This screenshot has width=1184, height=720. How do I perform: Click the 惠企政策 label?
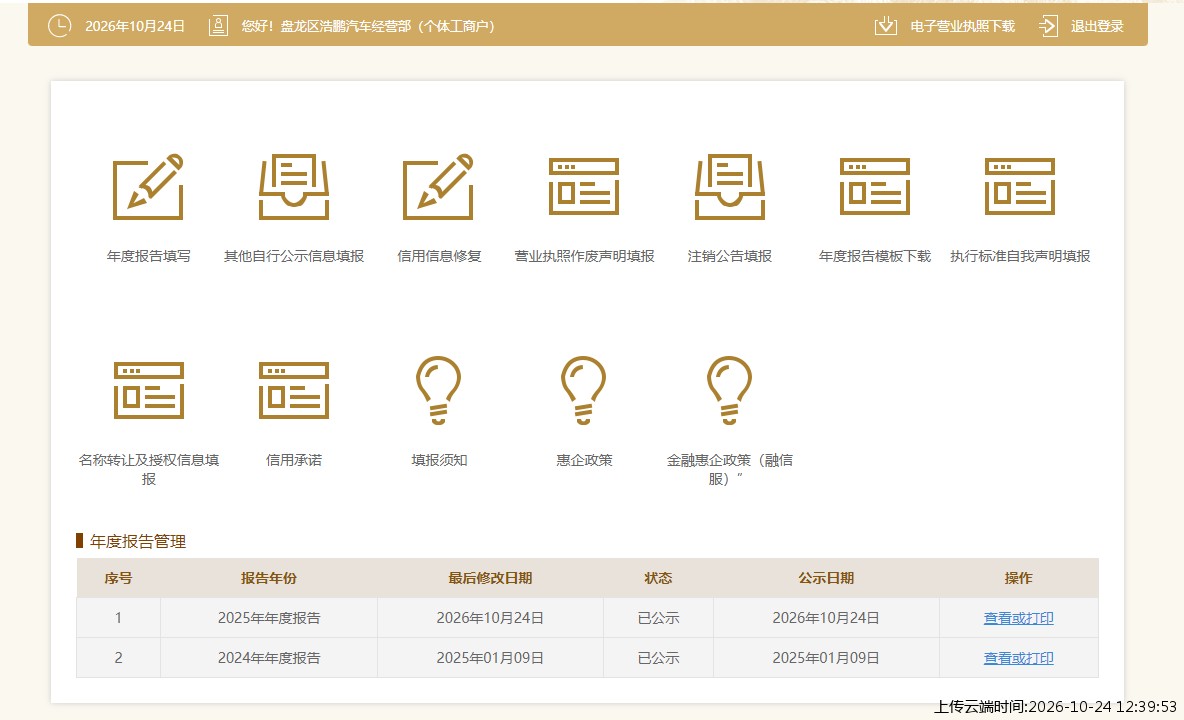click(x=584, y=460)
